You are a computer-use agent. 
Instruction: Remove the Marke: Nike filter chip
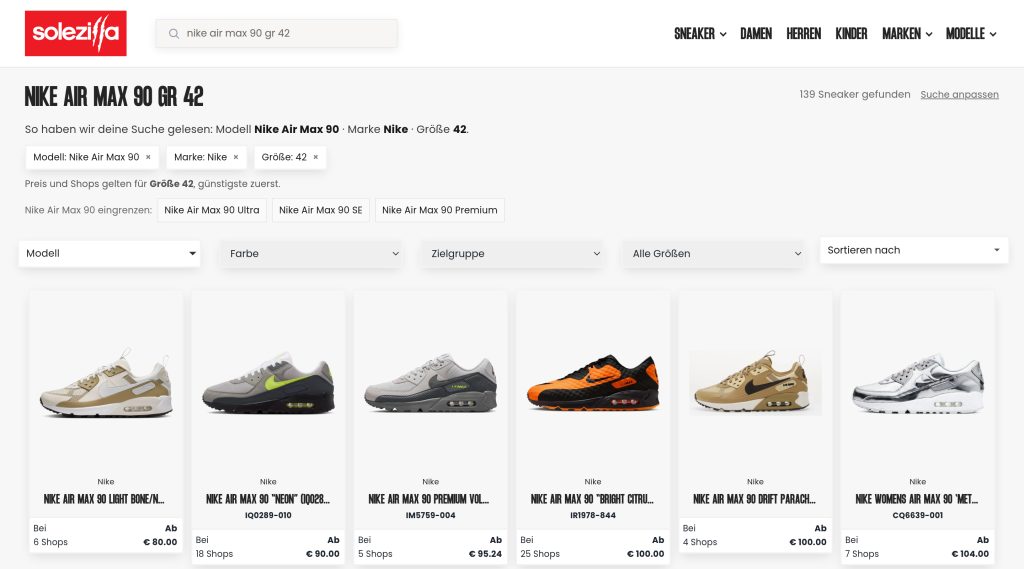tap(236, 157)
